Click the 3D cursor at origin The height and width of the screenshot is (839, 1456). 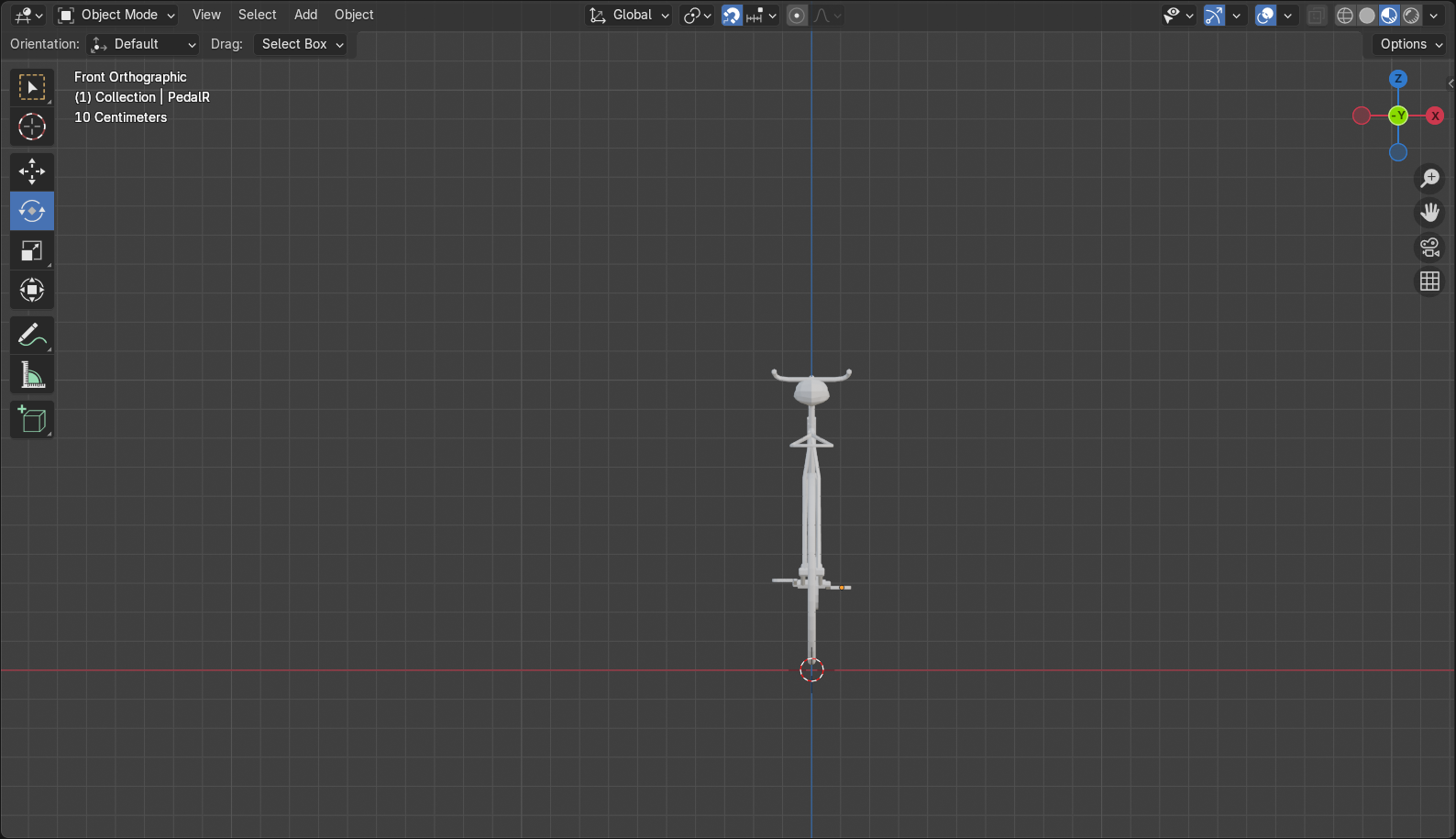point(811,670)
